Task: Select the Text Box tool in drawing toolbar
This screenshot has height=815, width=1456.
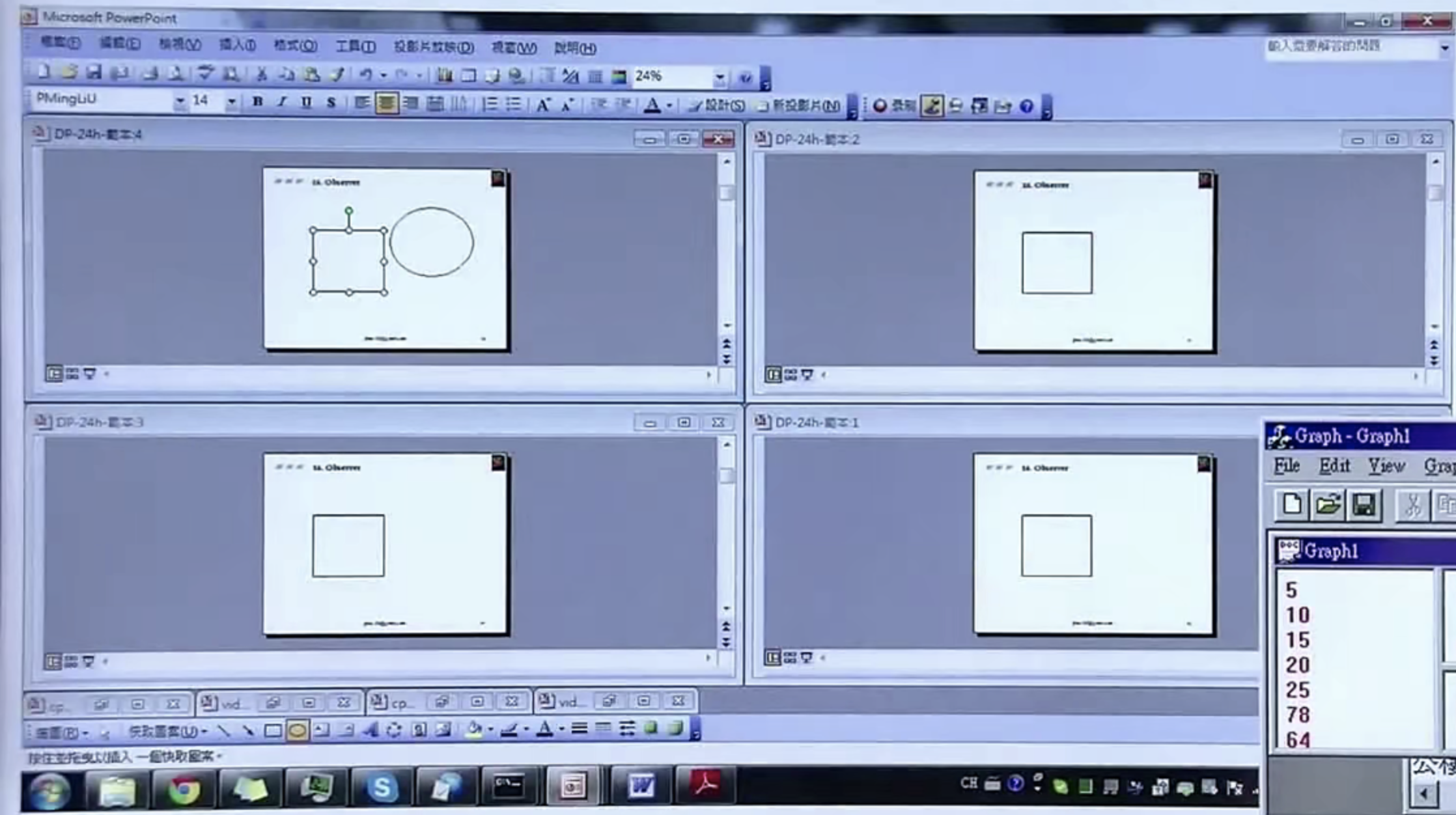Action: pyautogui.click(x=321, y=730)
